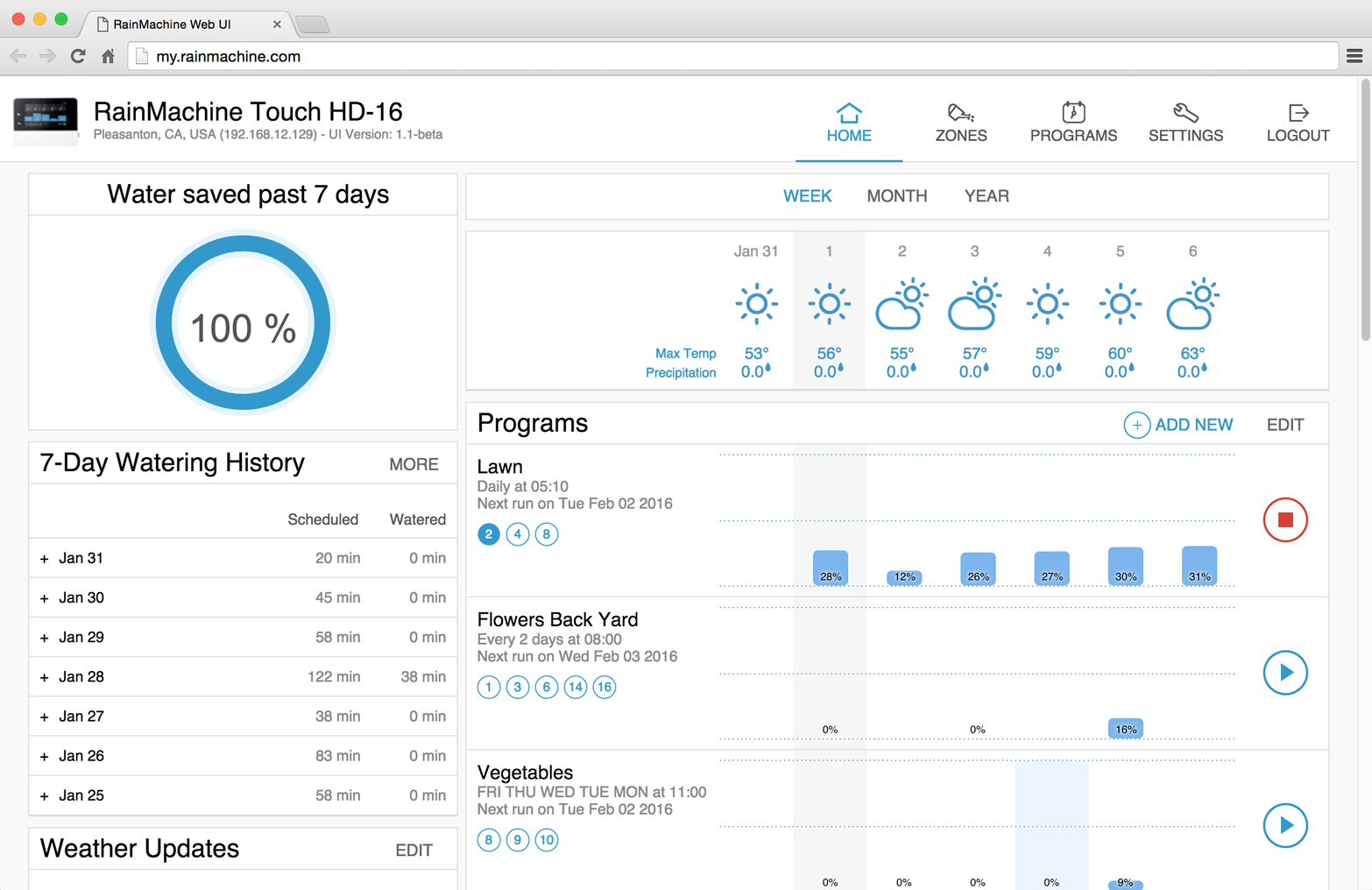Select zone 14 badge in Flowers Back Yard
Viewport: 1372px width, 890px height.
(x=576, y=687)
